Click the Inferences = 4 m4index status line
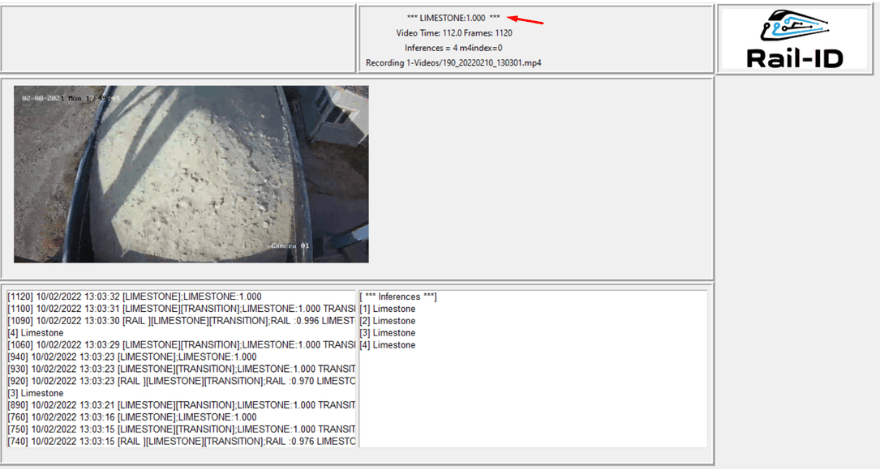The height and width of the screenshot is (469, 880). (x=453, y=48)
